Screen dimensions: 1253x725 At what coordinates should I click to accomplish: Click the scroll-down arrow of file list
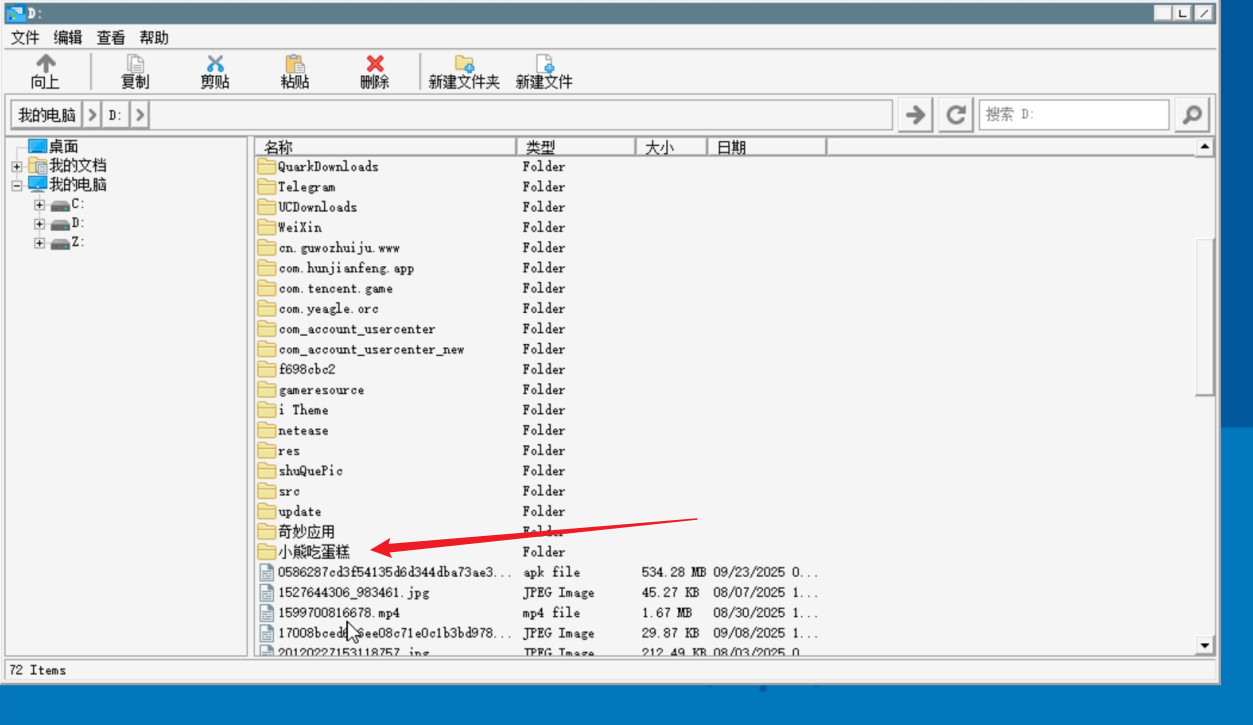(1205, 646)
